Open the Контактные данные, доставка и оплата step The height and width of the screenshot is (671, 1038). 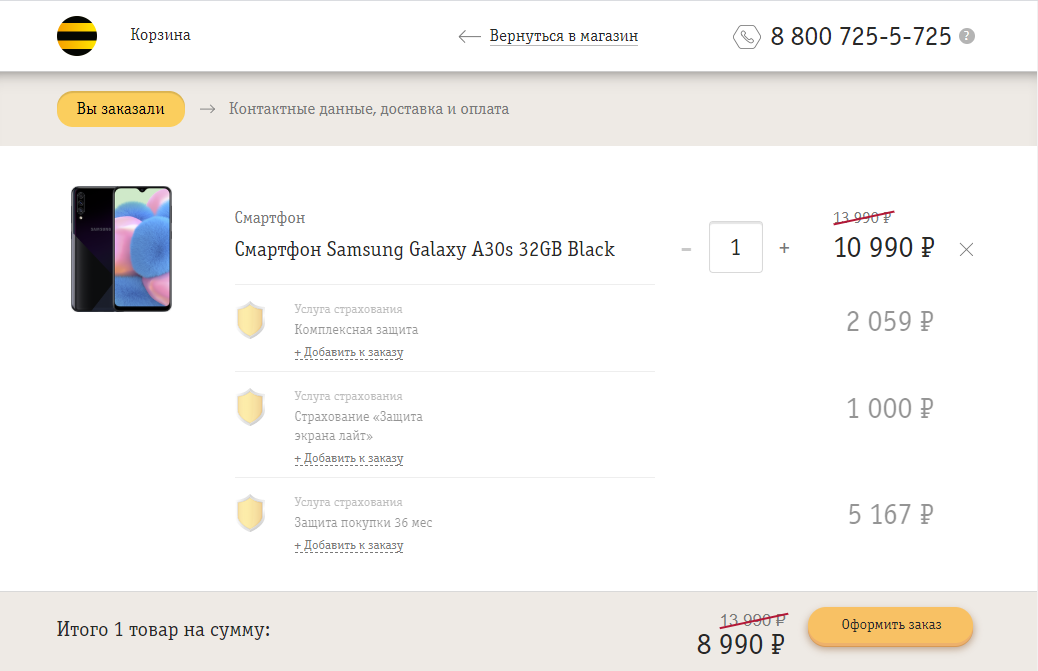point(369,109)
